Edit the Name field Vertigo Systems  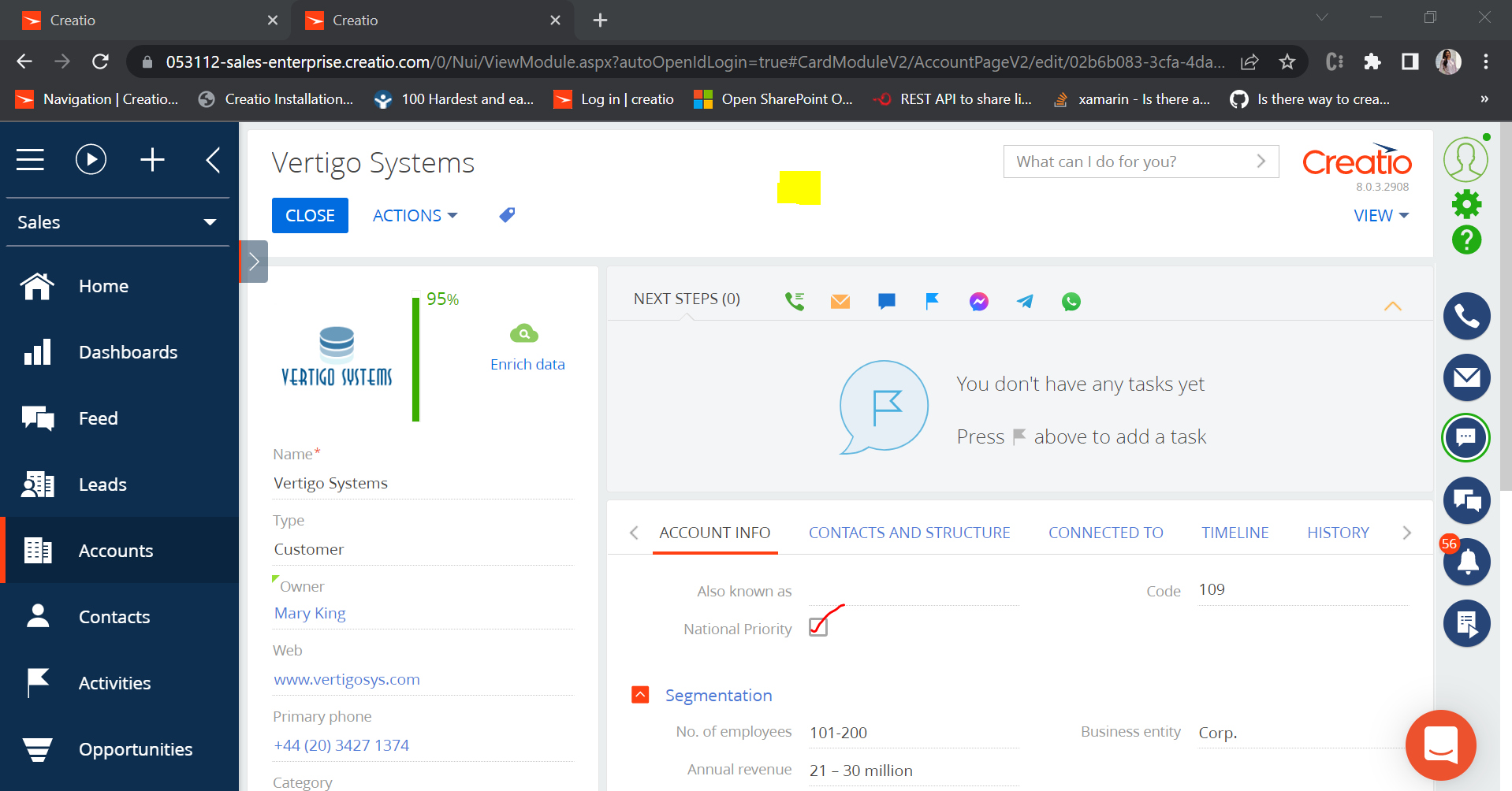pyautogui.click(x=423, y=483)
